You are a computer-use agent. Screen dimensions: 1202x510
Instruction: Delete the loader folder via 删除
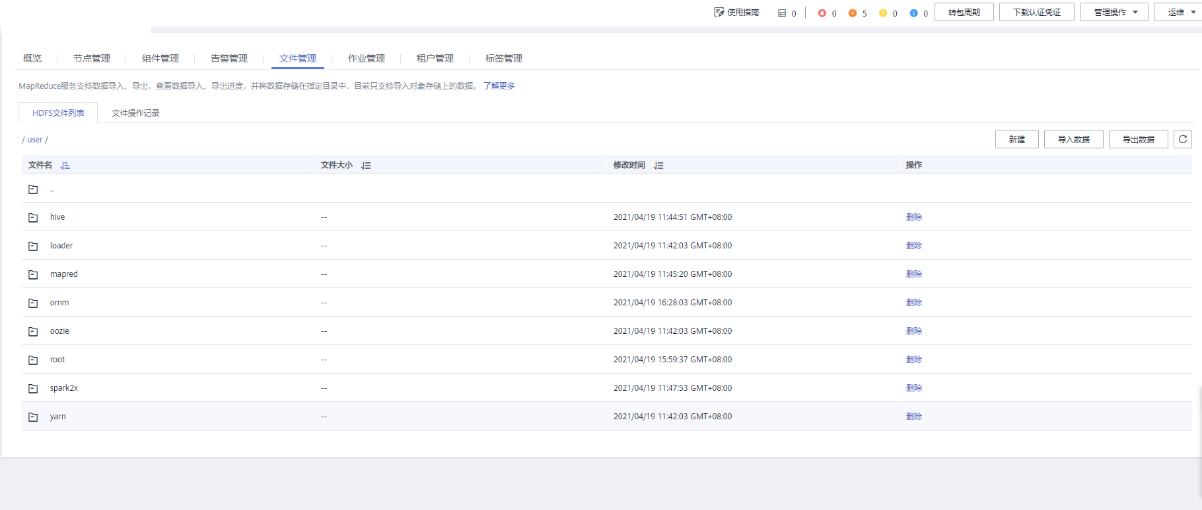(x=914, y=245)
